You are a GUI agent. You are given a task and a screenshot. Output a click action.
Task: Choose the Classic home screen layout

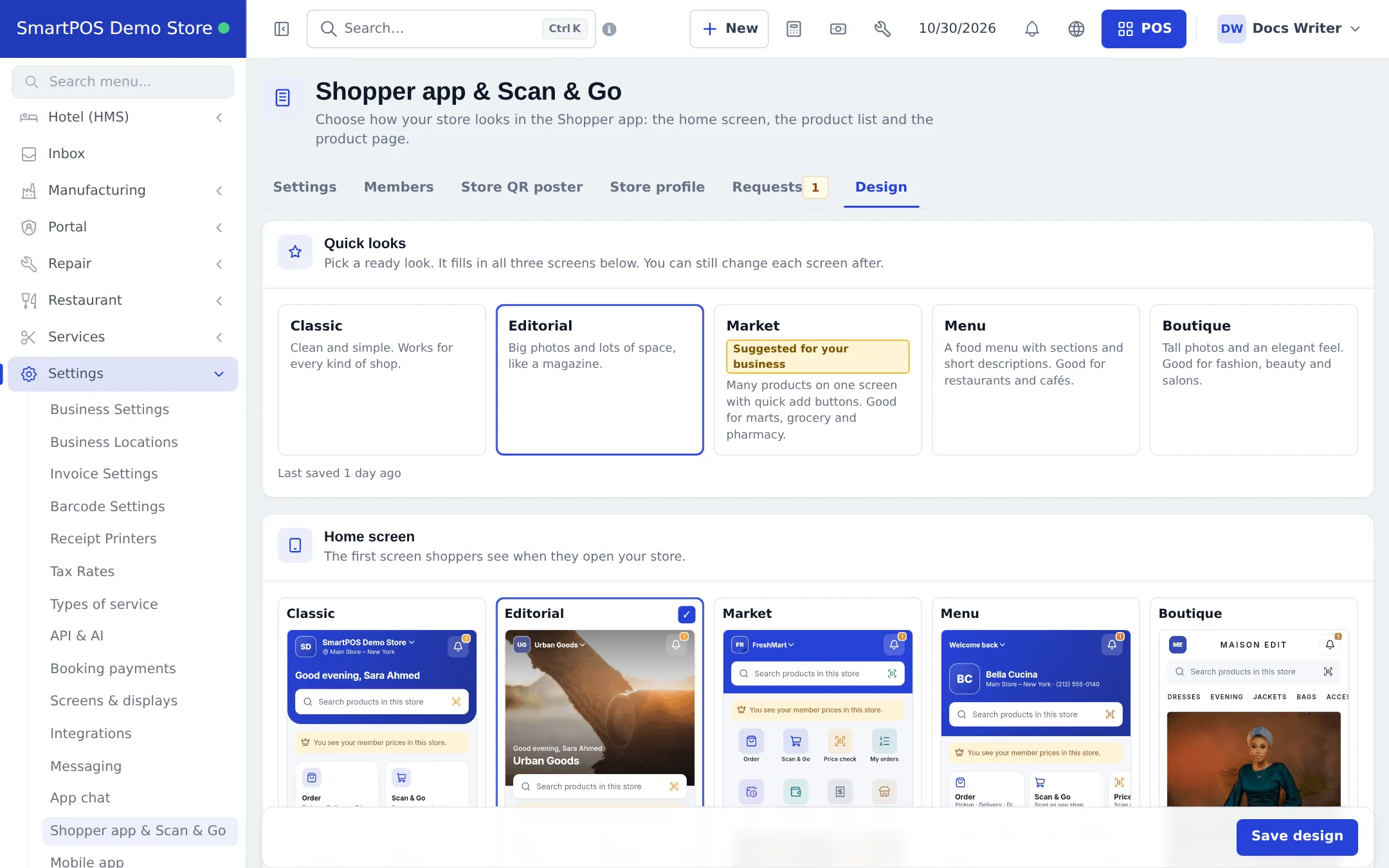(381, 702)
